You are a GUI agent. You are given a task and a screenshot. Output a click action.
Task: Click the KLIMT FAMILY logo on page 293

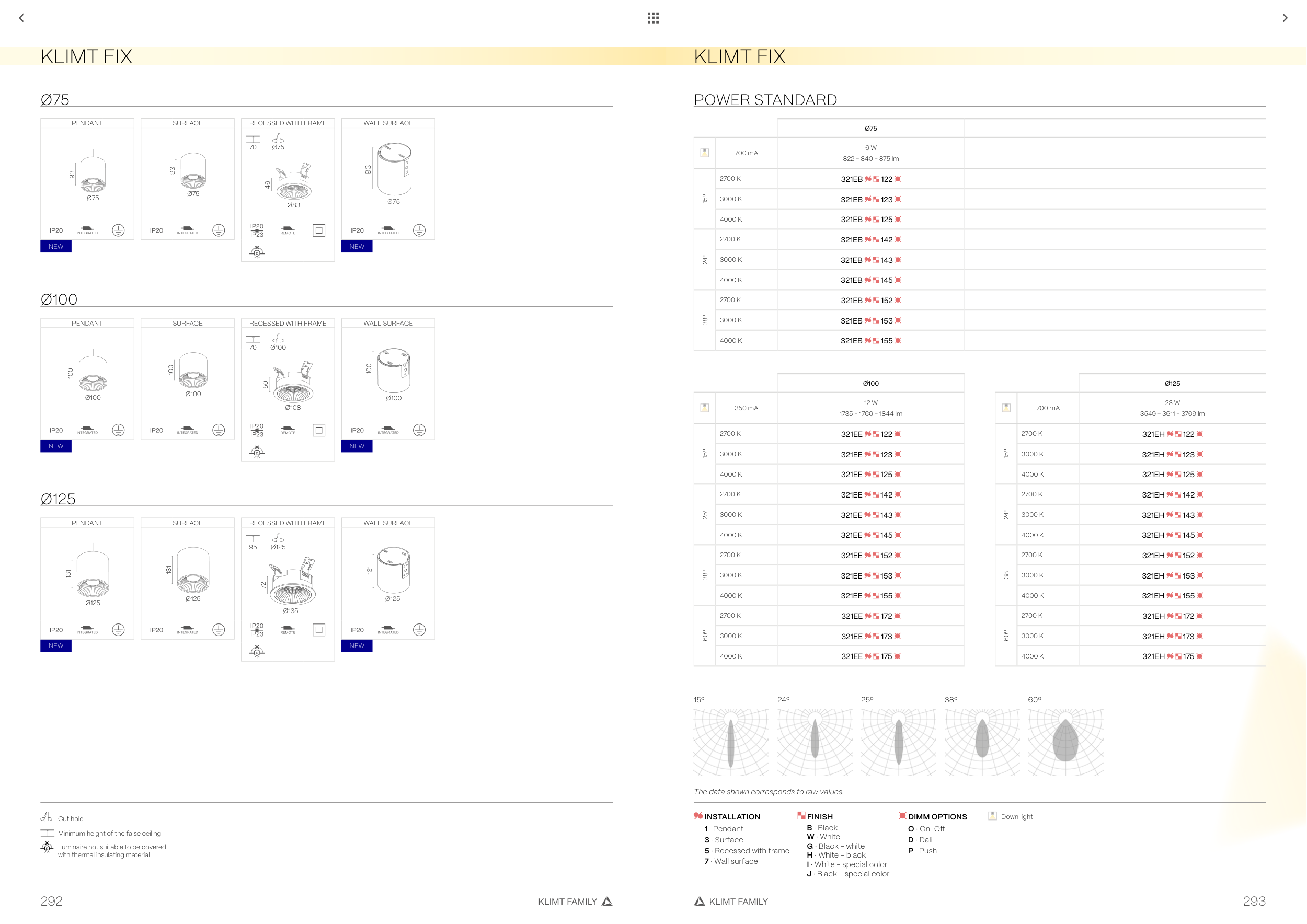pyautogui.click(x=699, y=900)
